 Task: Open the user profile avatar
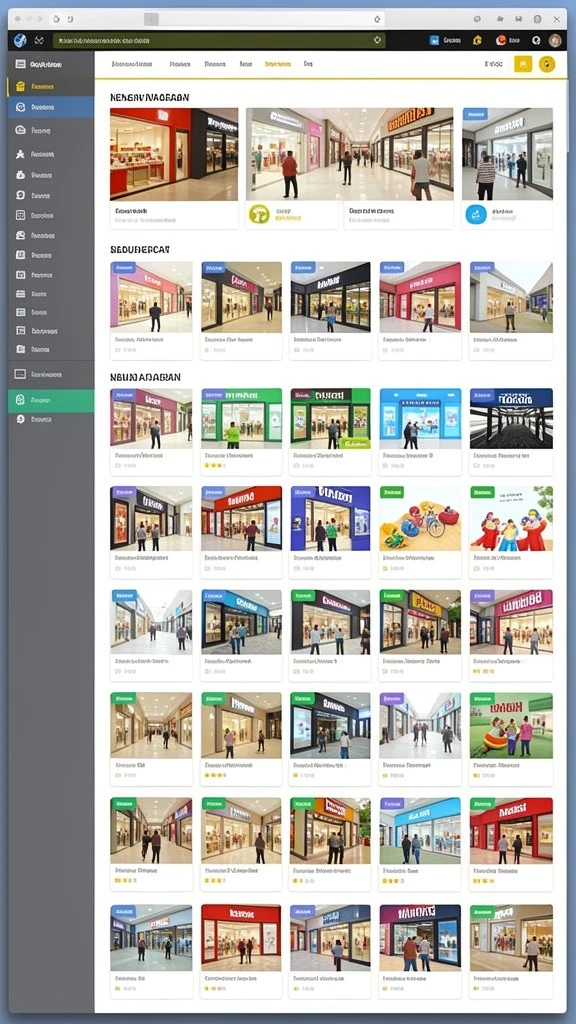(555, 40)
